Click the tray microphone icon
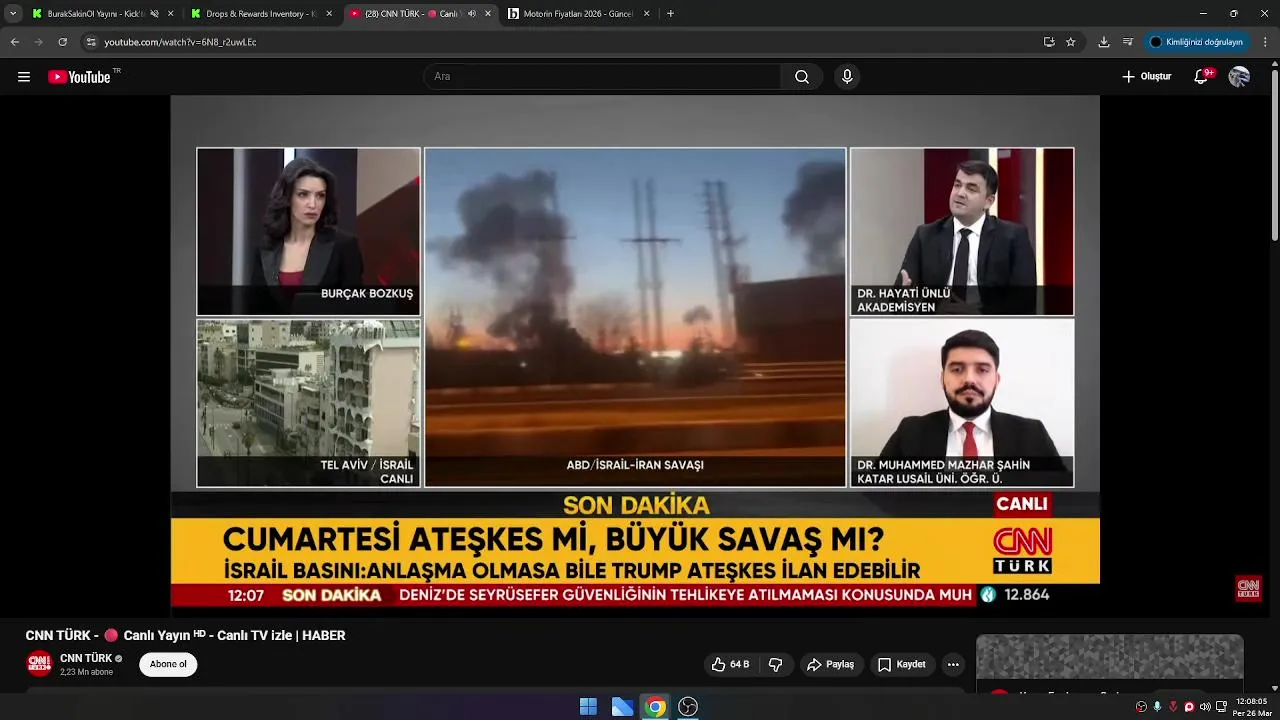This screenshot has height=720, width=1280. tap(1158, 707)
